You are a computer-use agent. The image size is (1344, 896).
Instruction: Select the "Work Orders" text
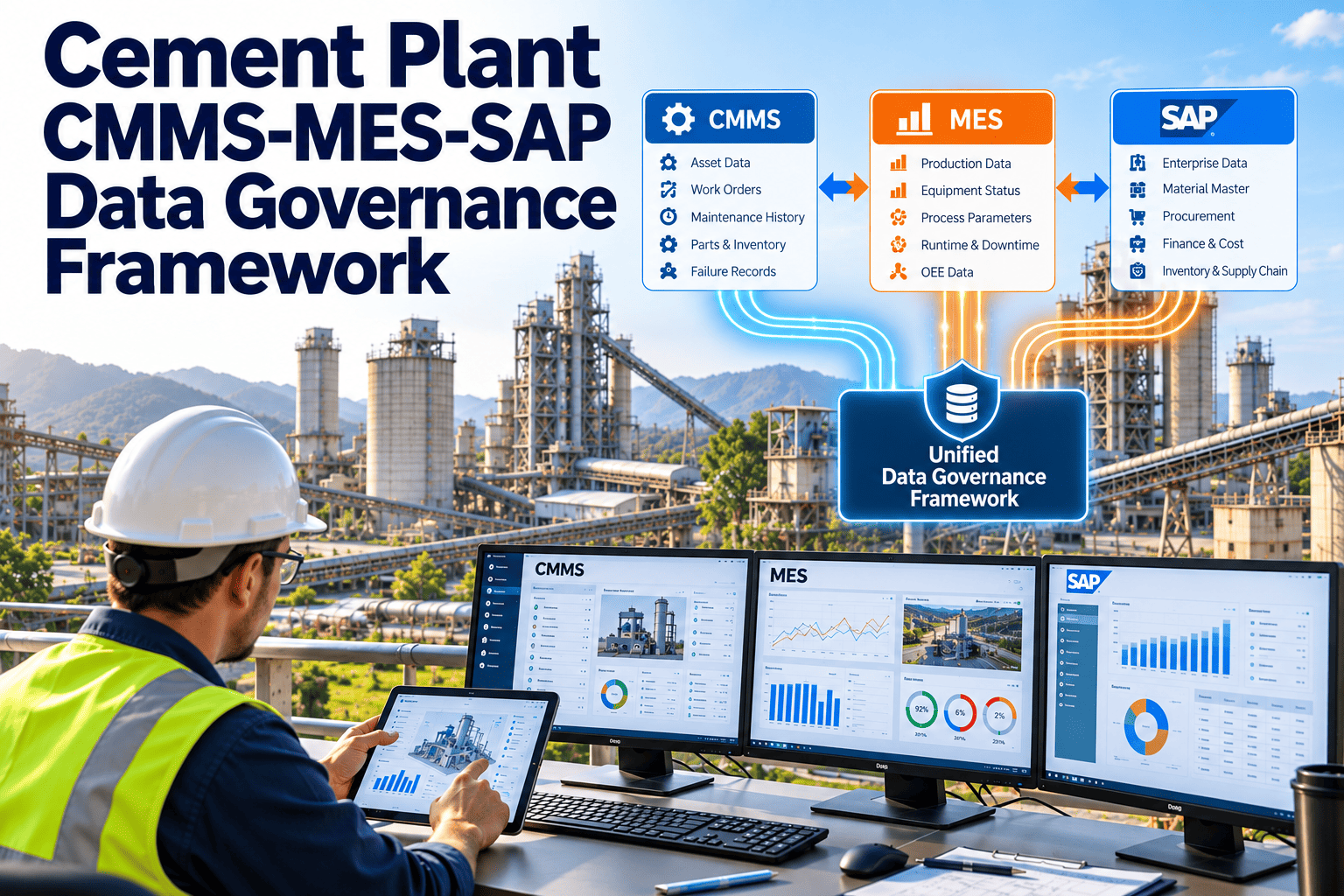click(726, 190)
